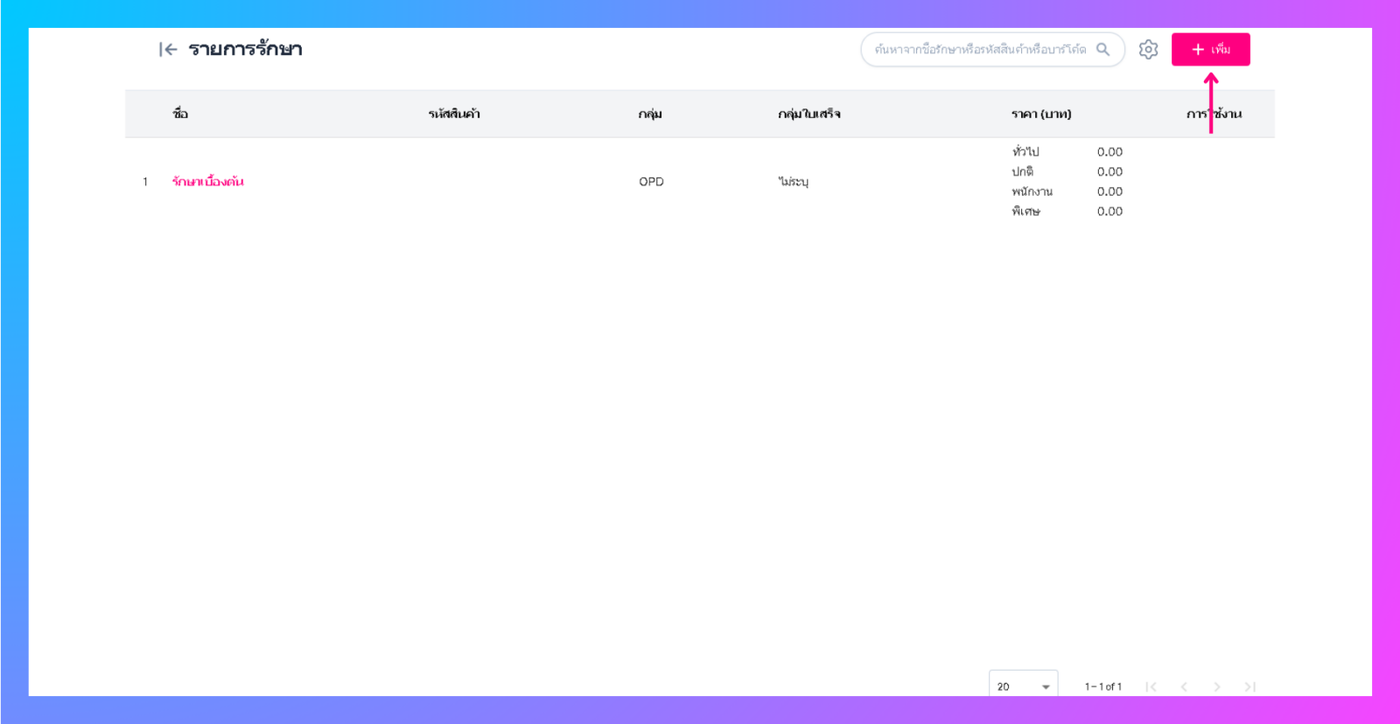The width and height of the screenshot is (1400, 724).
Task: Click the ชื่อ column header
Action: [180, 114]
